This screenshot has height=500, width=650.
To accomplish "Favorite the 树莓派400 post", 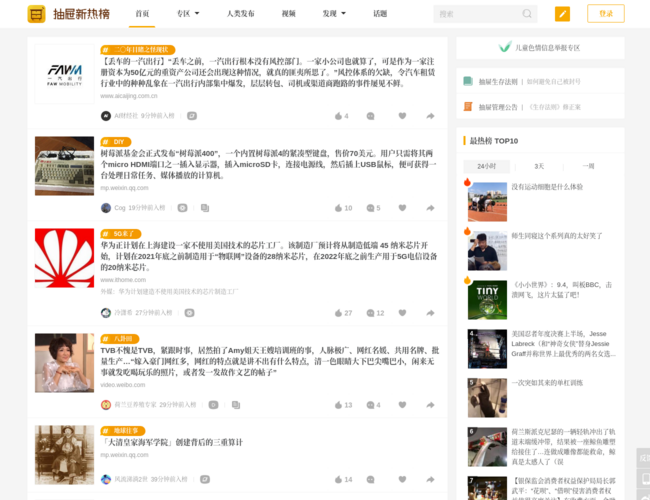I will click(x=402, y=208).
